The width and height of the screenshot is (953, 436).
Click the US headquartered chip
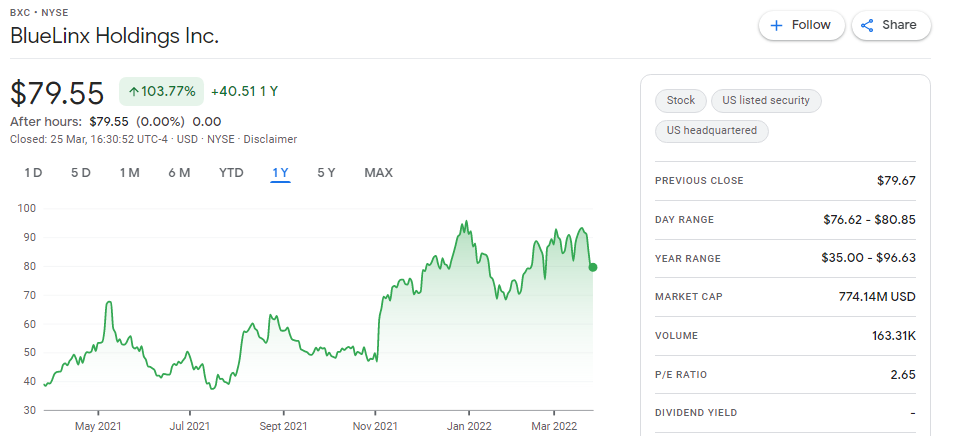(712, 131)
